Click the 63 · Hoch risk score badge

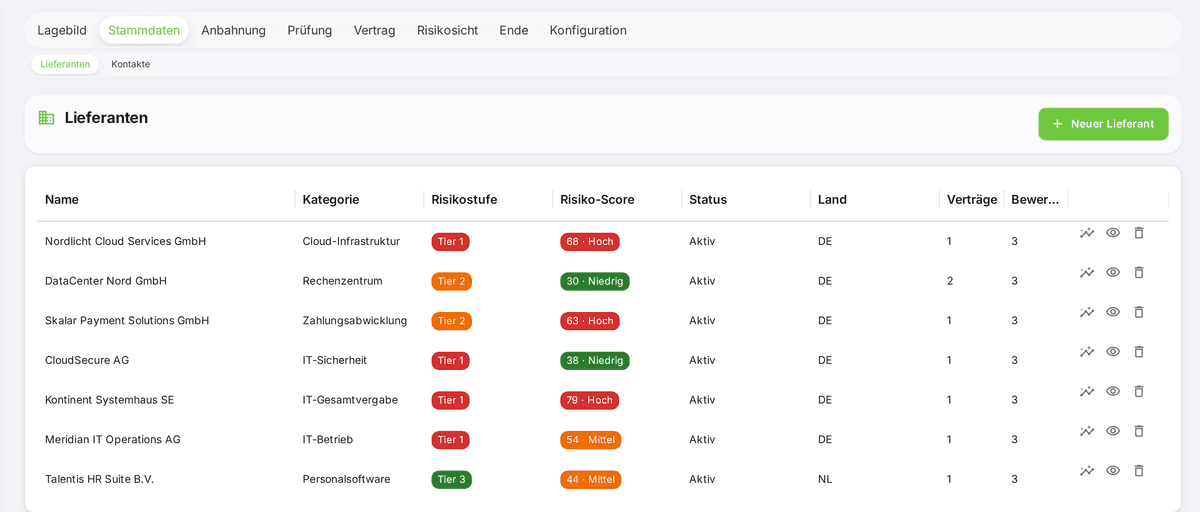point(590,321)
